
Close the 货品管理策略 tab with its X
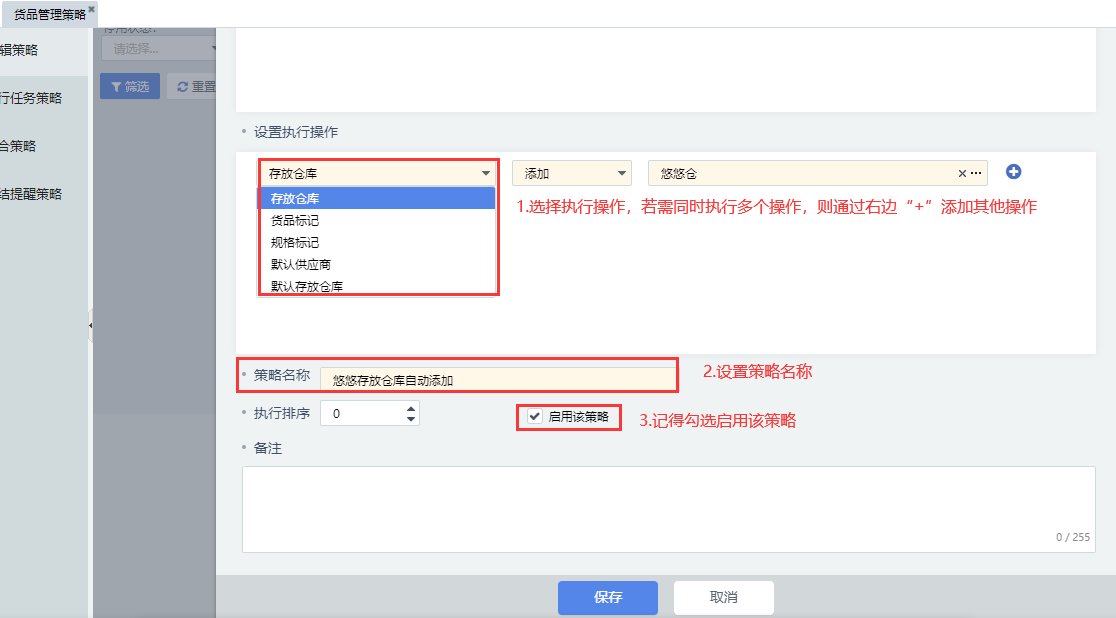coord(91,9)
